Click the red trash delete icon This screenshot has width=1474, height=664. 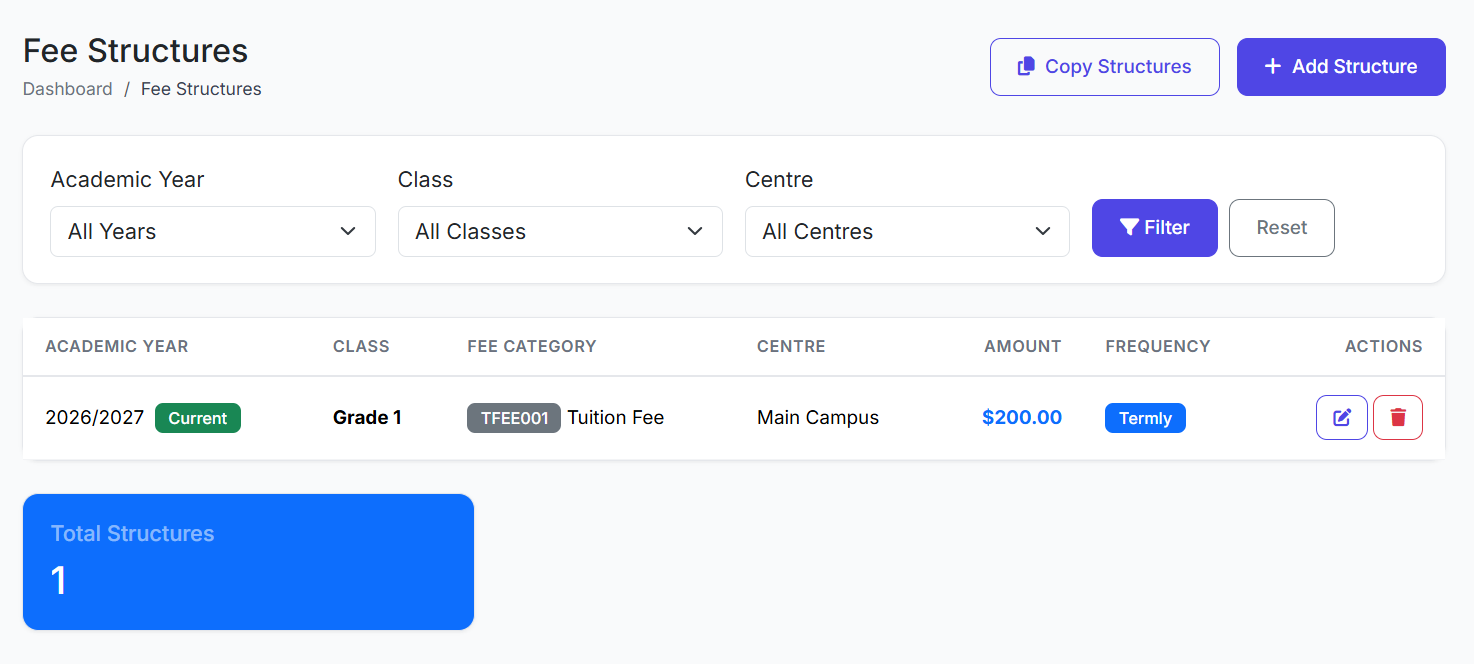point(1397,418)
